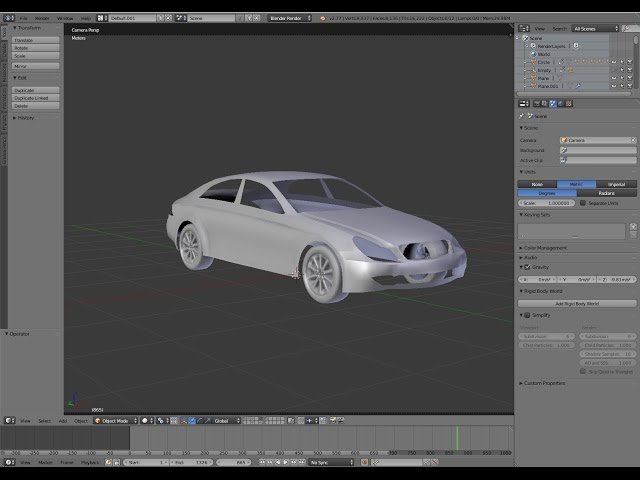The width and height of the screenshot is (640, 480).
Task: Open the Blender Render engine dropdown
Action: 290,18
